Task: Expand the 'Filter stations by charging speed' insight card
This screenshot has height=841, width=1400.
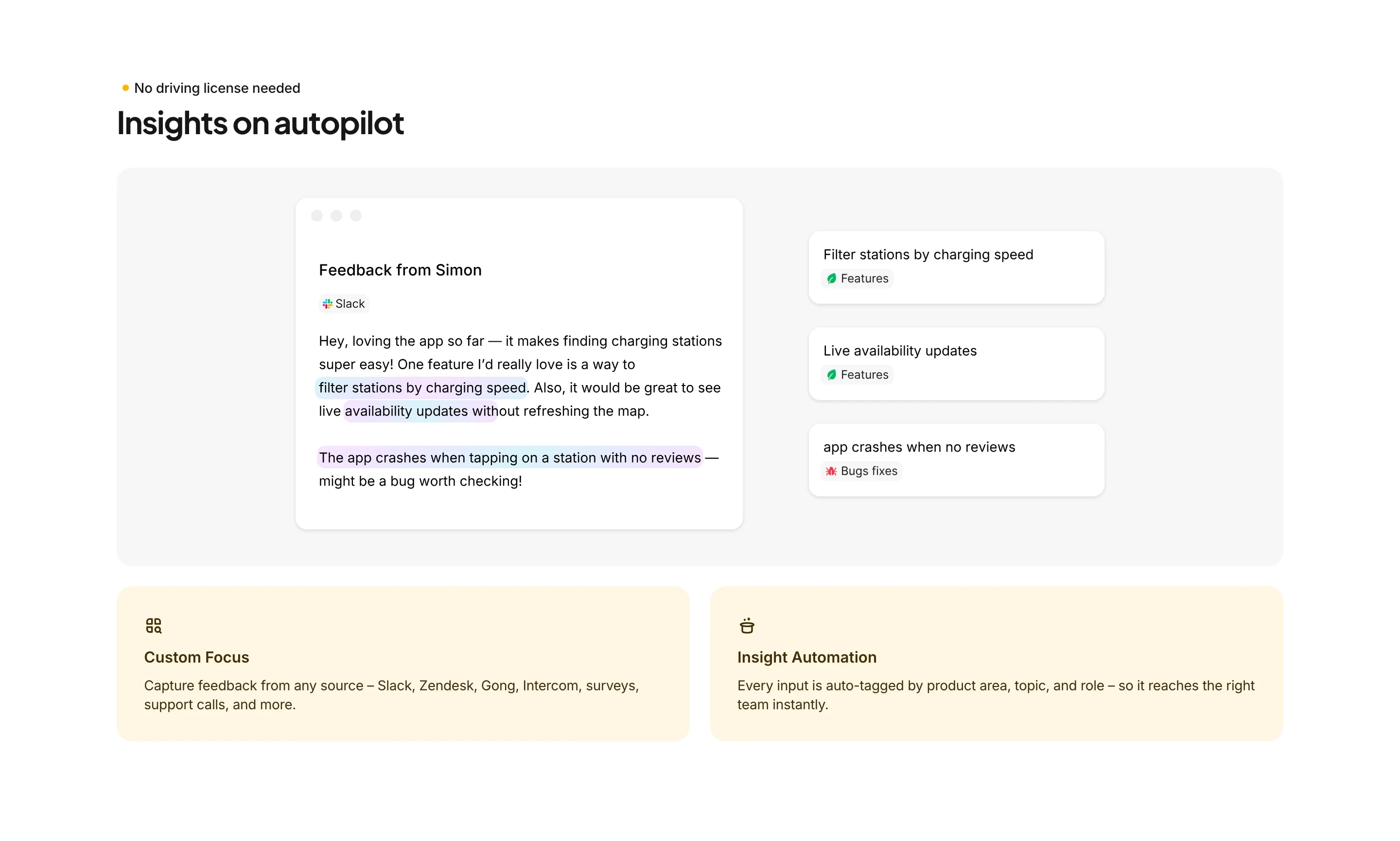Action: tap(955, 267)
